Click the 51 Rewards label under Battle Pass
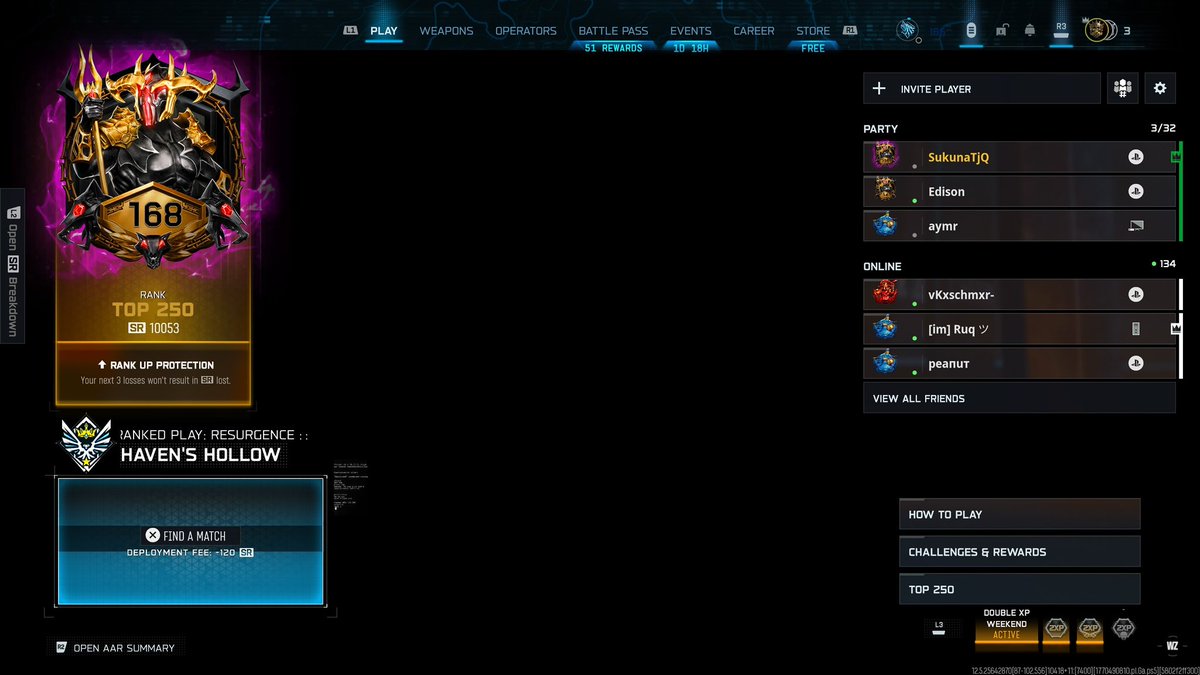The height and width of the screenshot is (675, 1200). click(x=613, y=48)
